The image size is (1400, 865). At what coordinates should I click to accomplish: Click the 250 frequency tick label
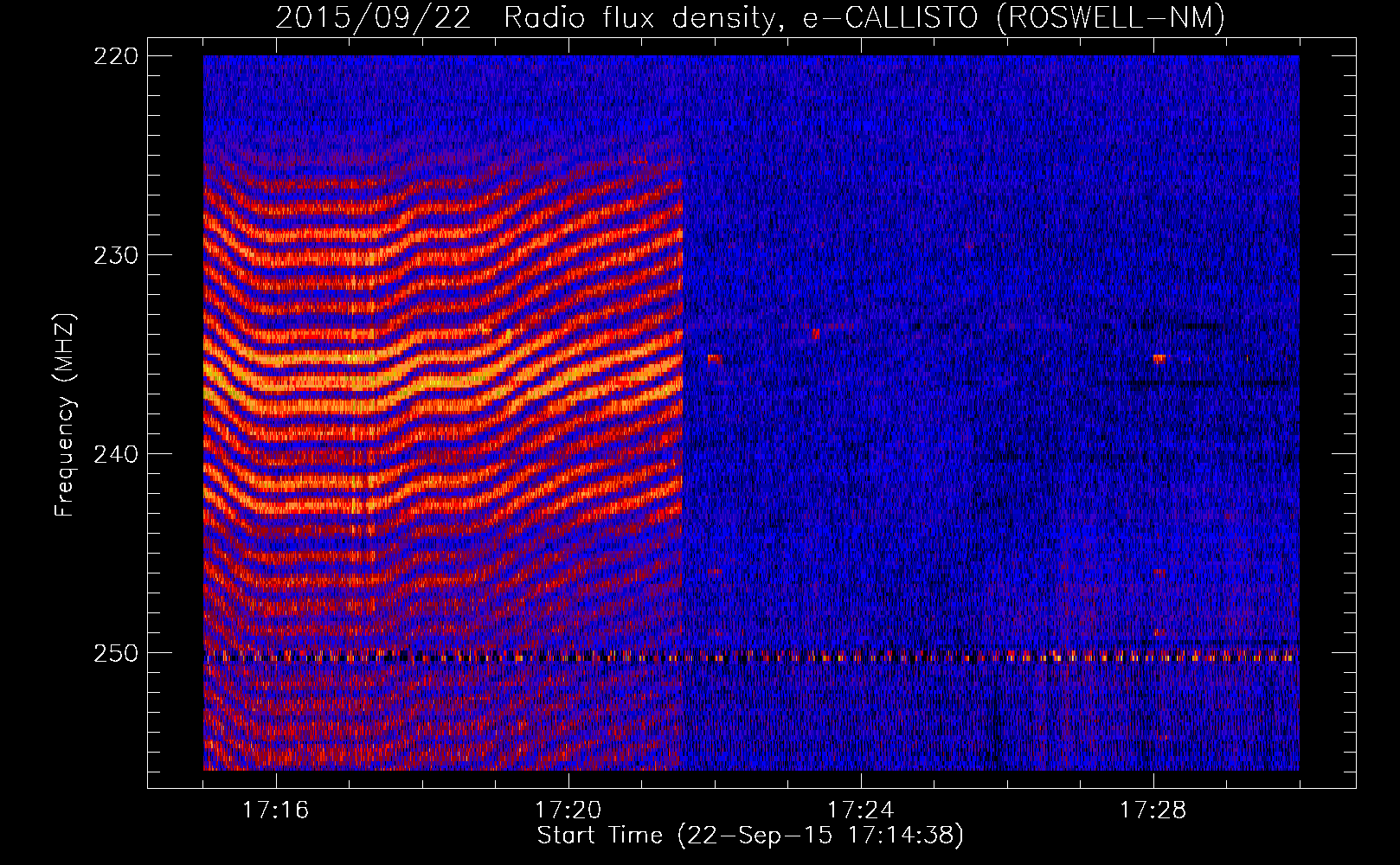[x=115, y=653]
